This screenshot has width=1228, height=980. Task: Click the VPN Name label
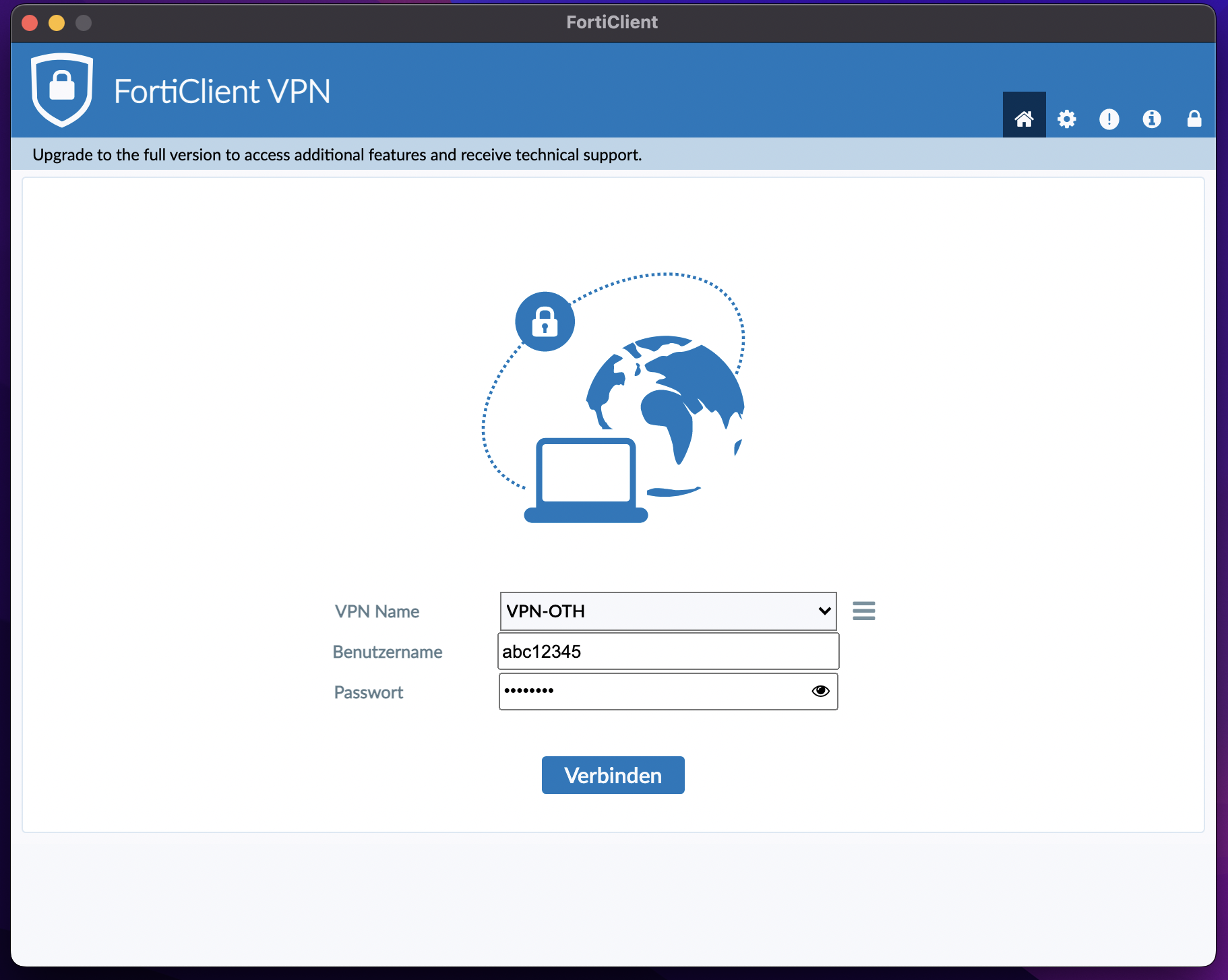coord(377,611)
